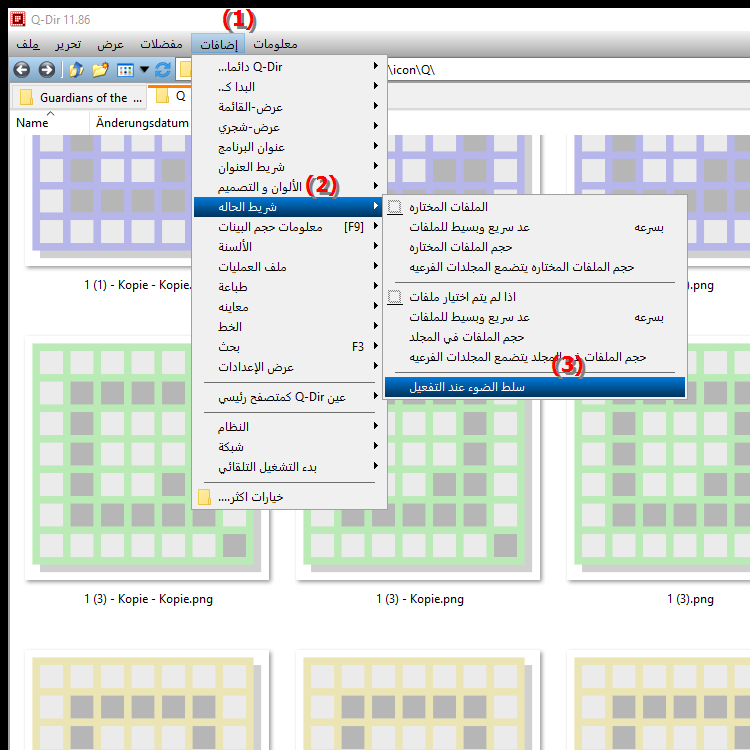Click the إضافات menu in menu bar
The image size is (750, 750).
tap(218, 44)
